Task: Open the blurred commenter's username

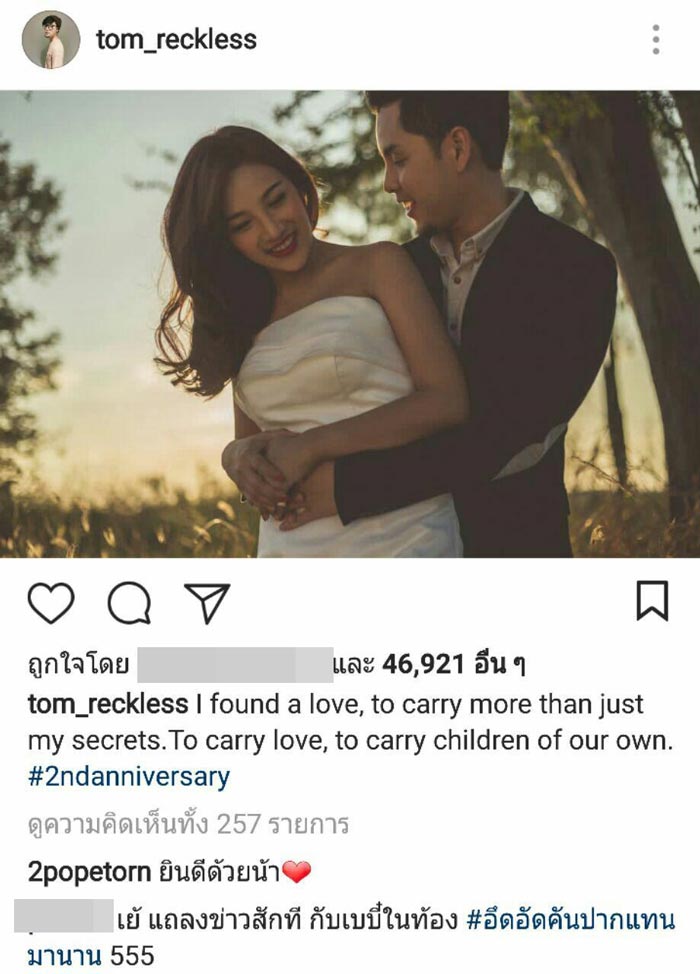Action: click(63, 916)
